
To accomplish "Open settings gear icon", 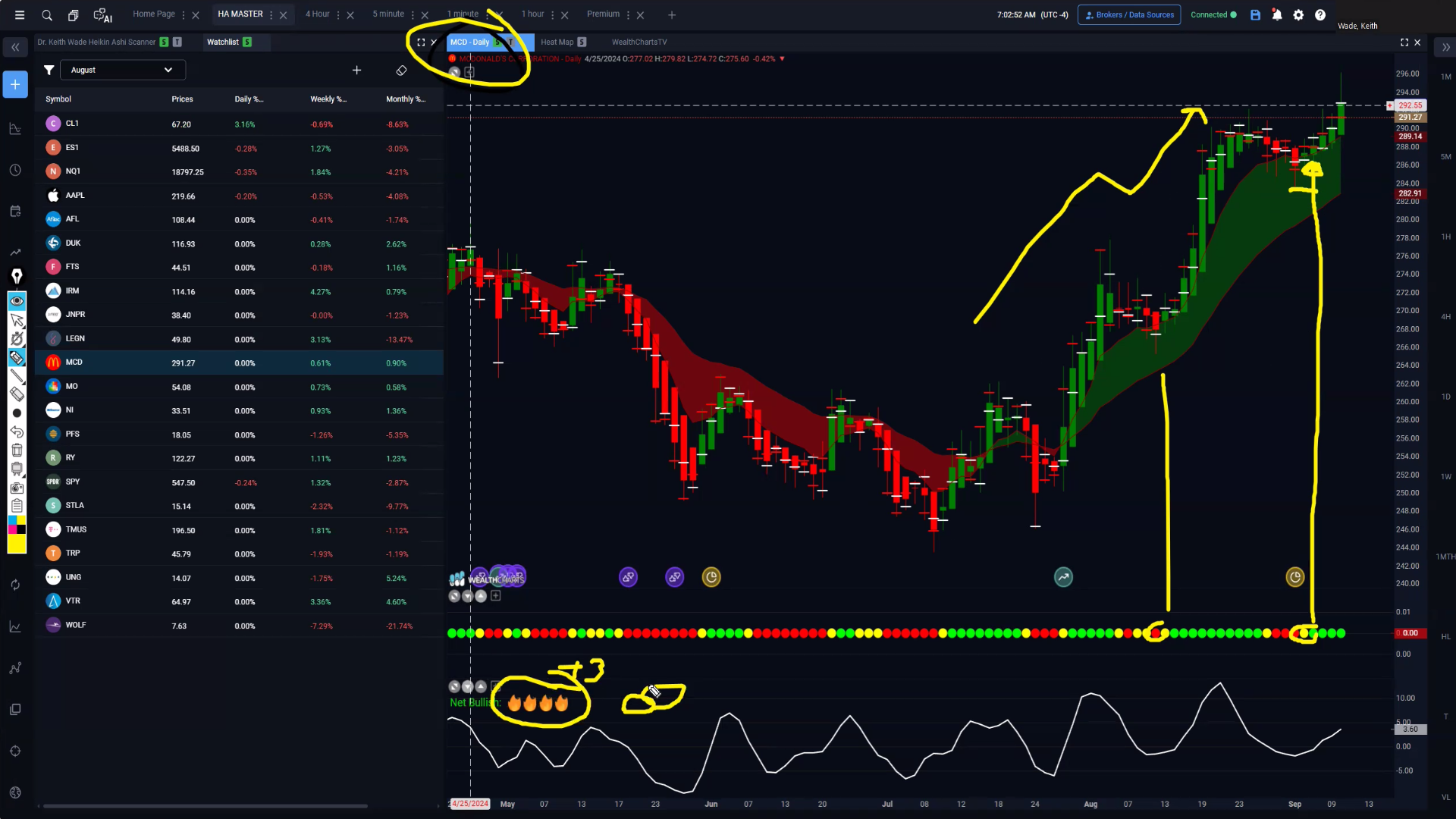I will click(1298, 14).
